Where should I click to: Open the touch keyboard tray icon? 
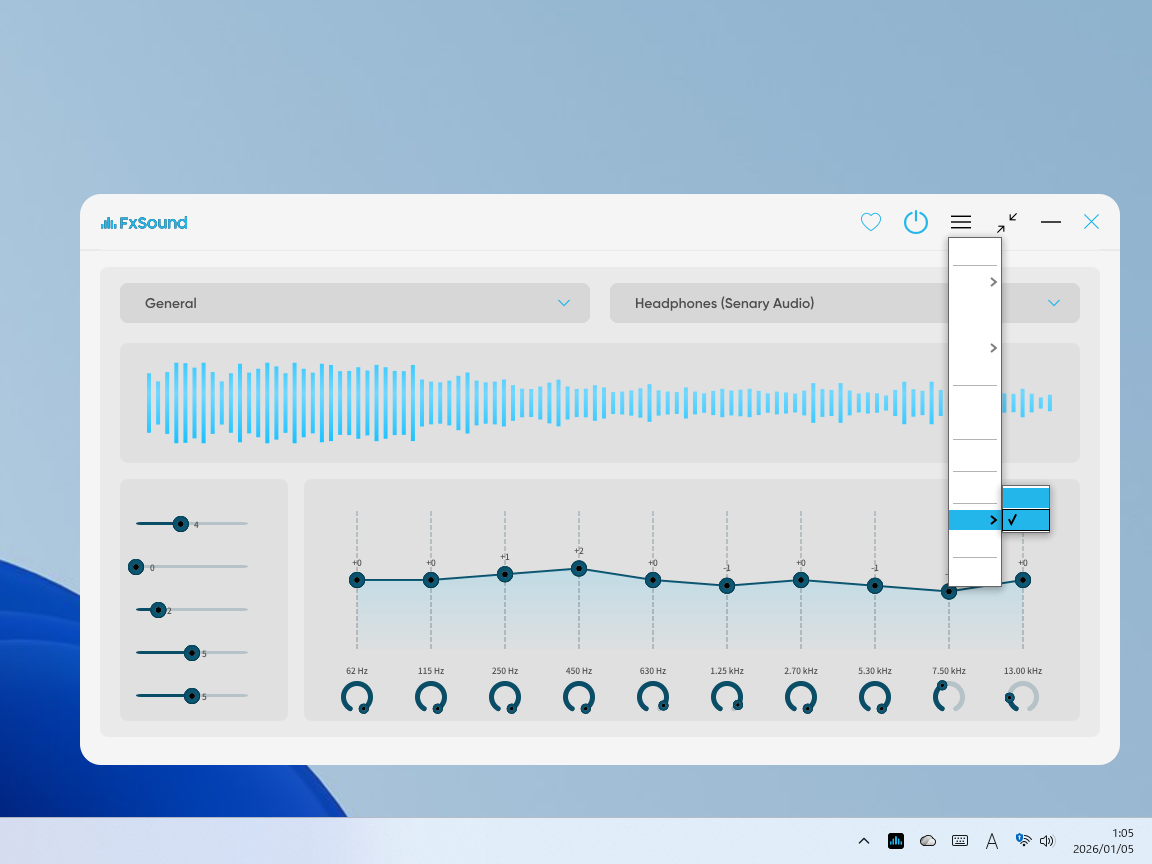click(x=960, y=841)
